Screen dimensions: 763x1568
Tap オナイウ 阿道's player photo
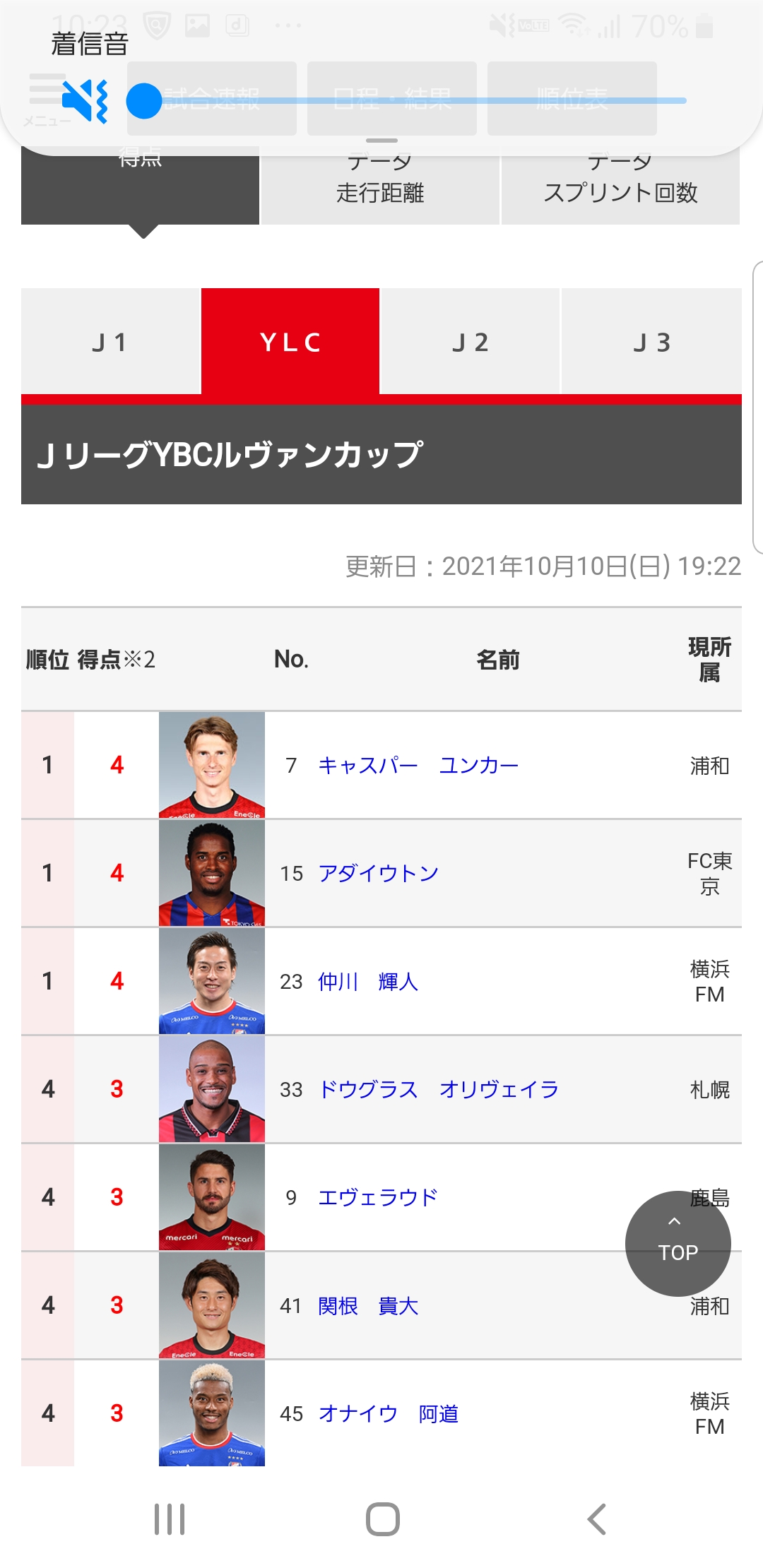click(212, 1413)
